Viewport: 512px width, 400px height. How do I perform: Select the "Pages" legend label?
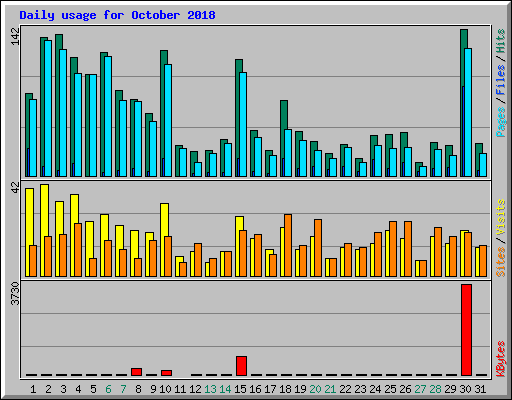pos(501,122)
